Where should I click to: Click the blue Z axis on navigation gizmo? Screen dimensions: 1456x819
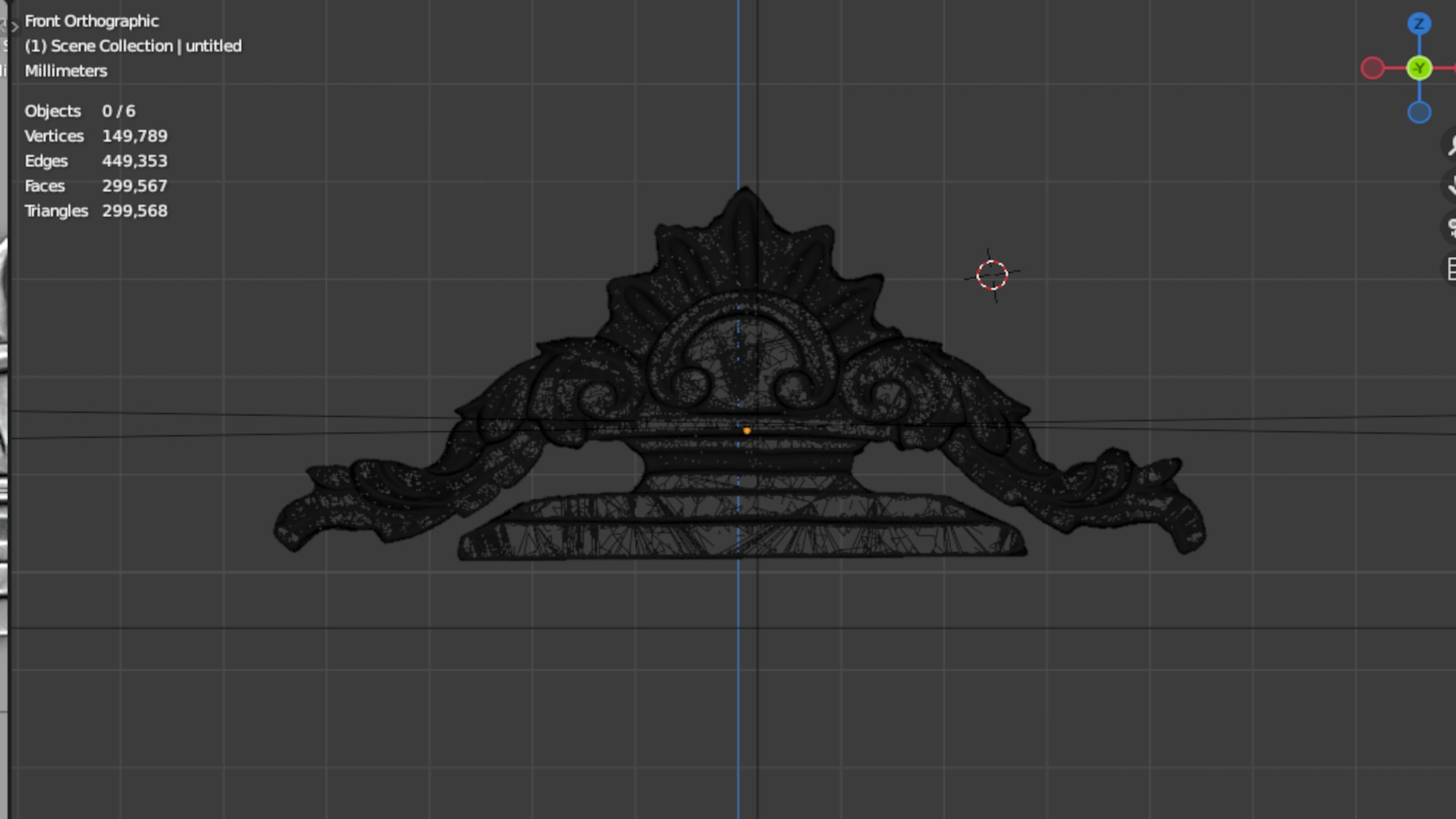pyautogui.click(x=1419, y=24)
